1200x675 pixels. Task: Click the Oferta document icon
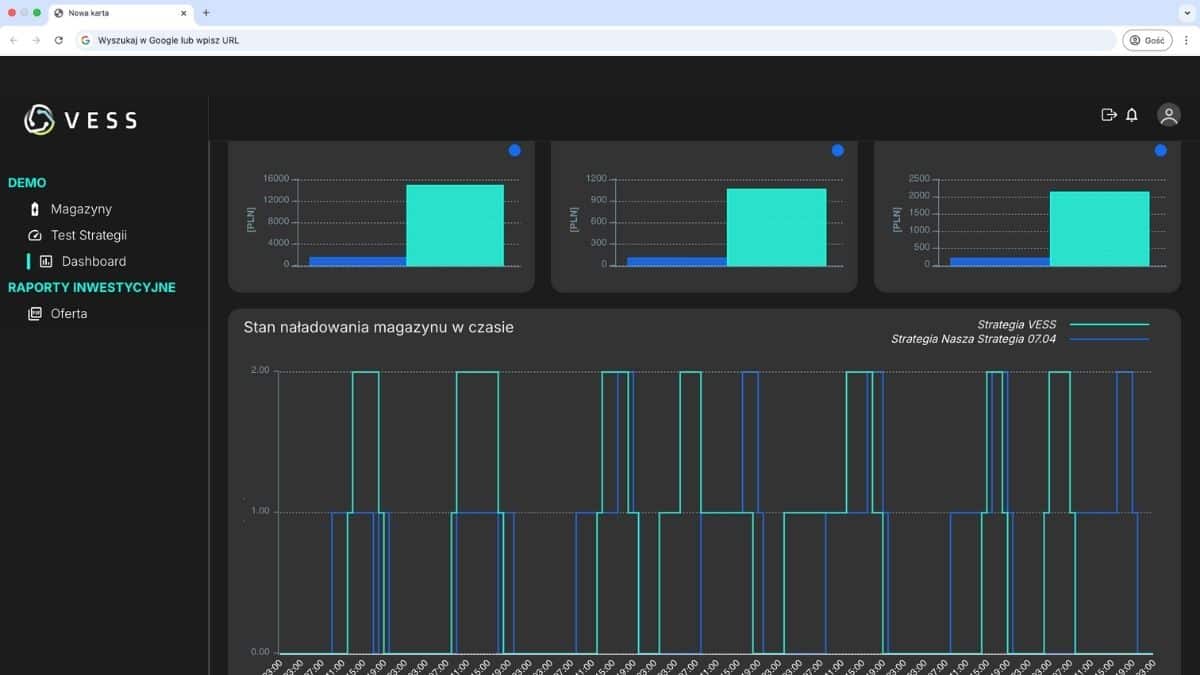[35, 313]
